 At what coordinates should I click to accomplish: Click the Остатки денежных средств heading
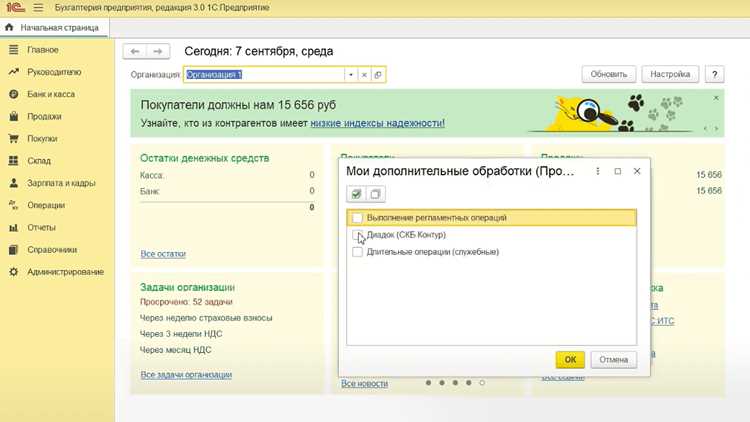coord(205,158)
